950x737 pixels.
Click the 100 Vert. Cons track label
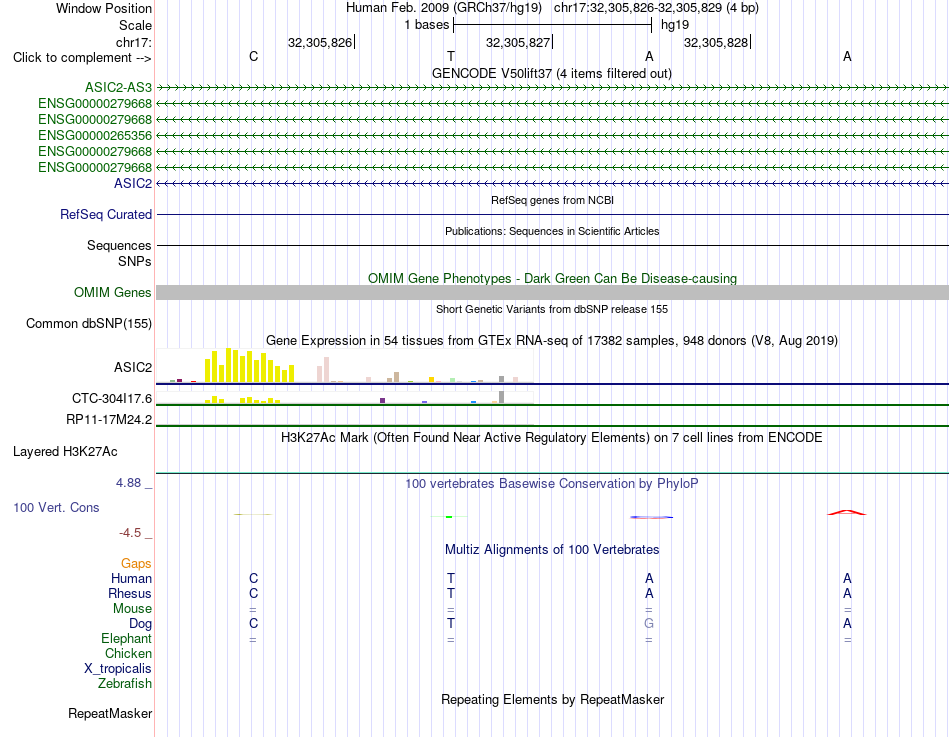pyautogui.click(x=56, y=508)
